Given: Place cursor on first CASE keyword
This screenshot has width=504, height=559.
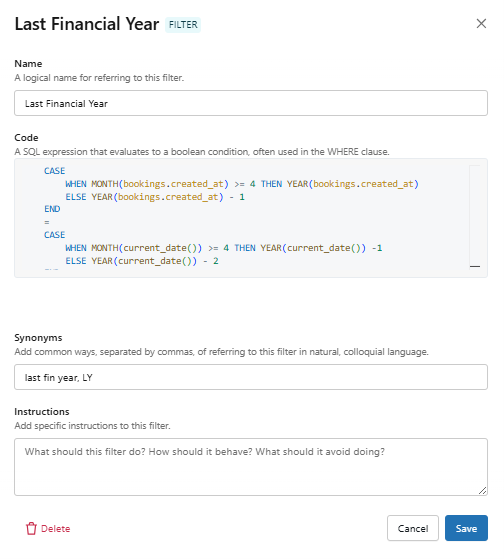Looking at the screenshot, I should click(x=55, y=171).
